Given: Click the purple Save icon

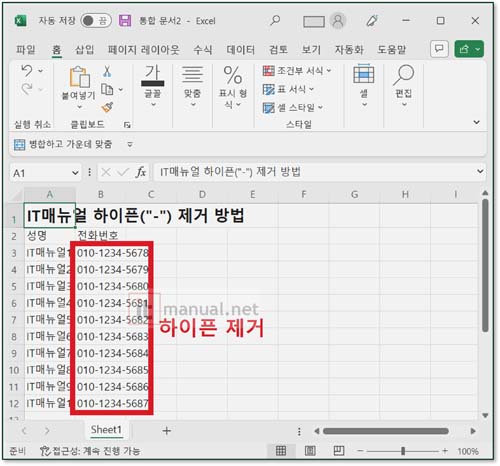Looking at the screenshot, I should (125, 21).
